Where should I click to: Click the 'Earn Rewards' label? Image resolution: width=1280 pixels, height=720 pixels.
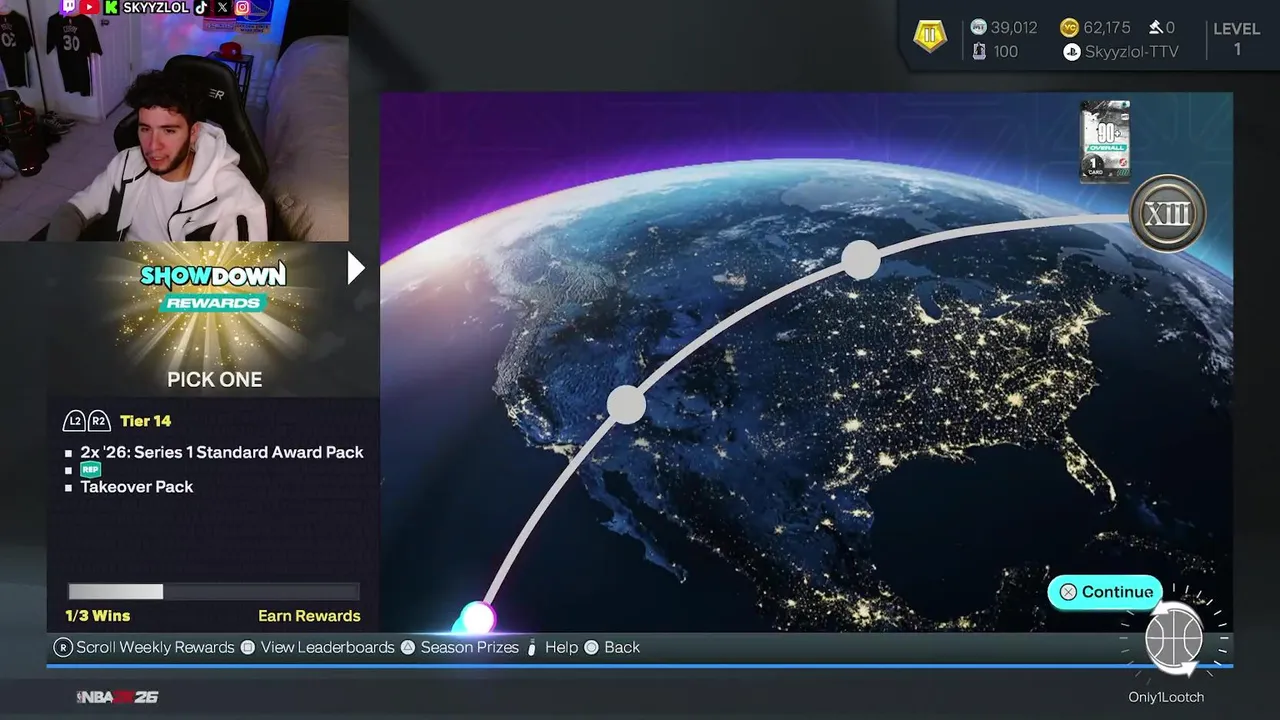tap(309, 616)
